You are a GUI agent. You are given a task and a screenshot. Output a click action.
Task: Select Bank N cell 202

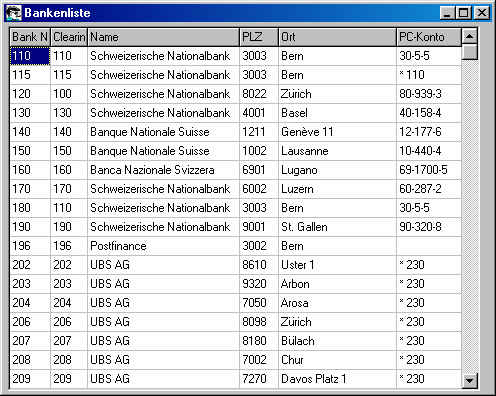coord(30,265)
